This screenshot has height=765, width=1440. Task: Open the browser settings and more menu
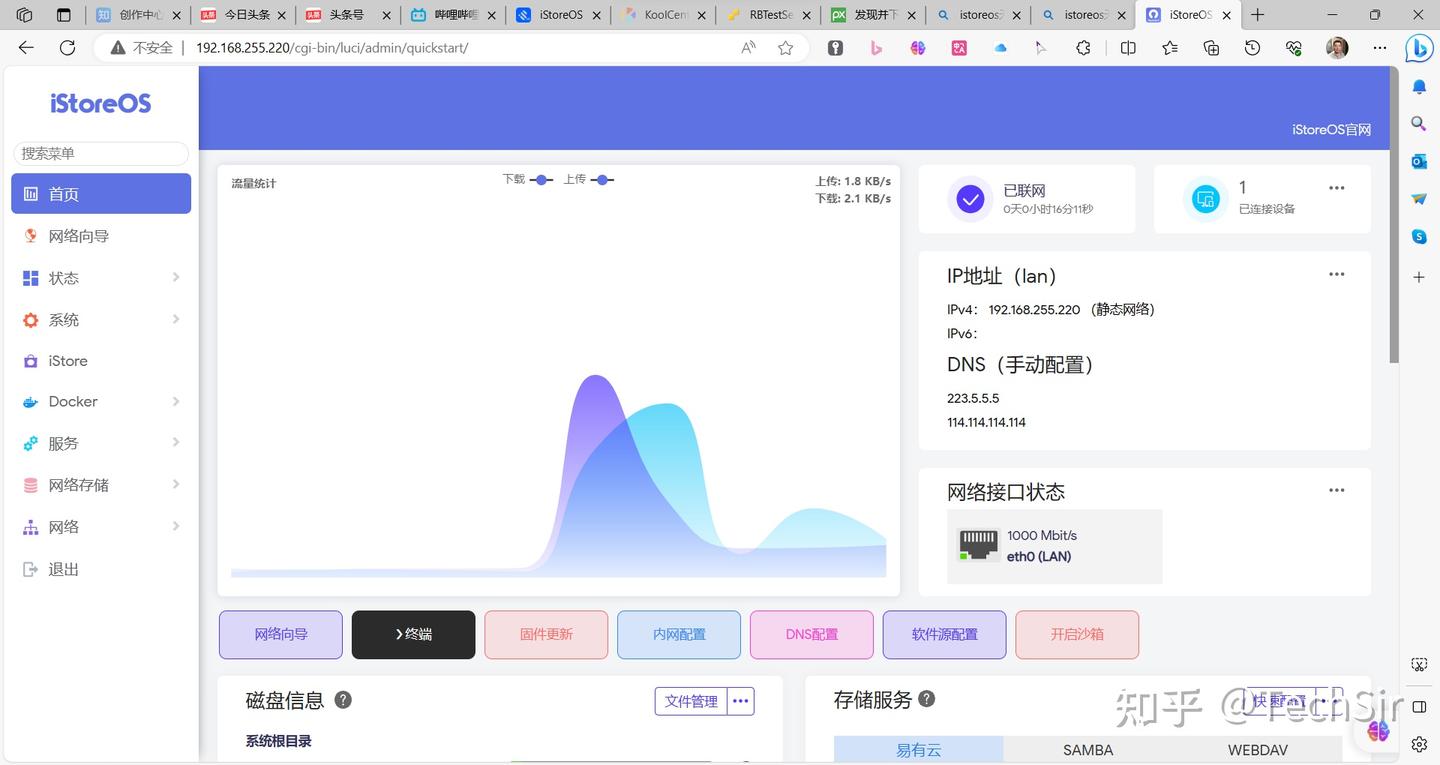(x=1380, y=48)
